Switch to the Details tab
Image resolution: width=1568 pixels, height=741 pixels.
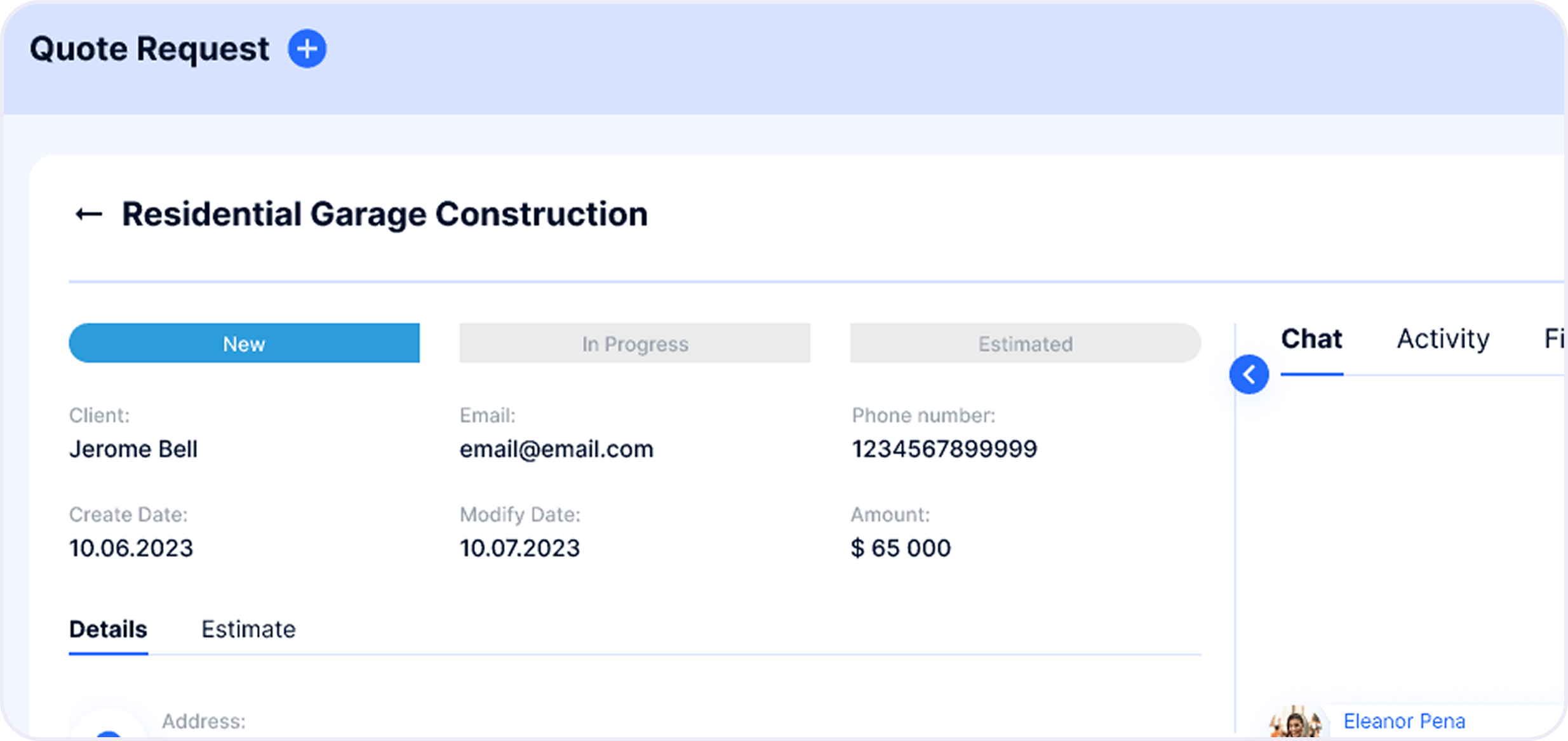click(x=108, y=630)
